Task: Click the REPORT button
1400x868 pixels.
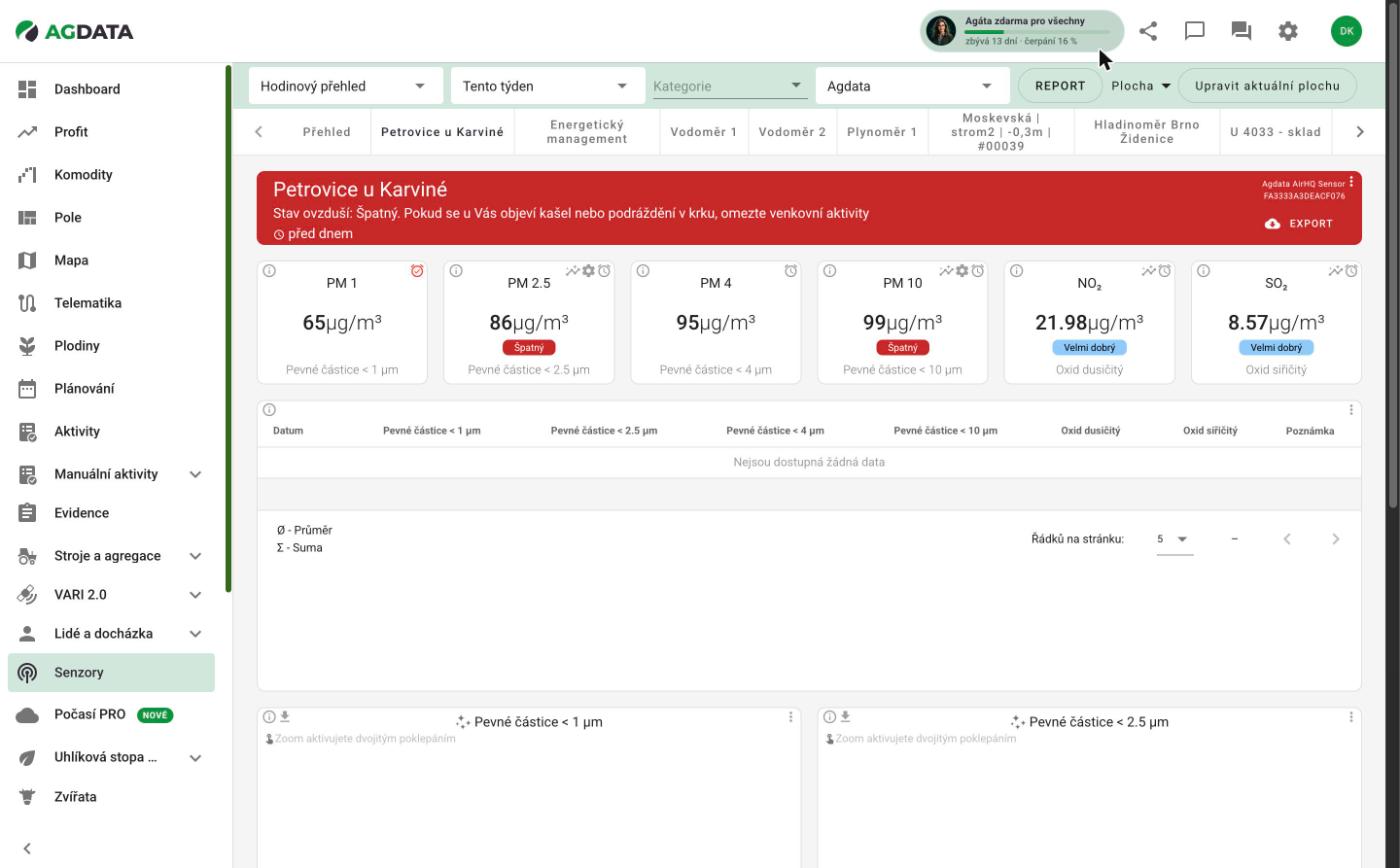Action: [1060, 86]
